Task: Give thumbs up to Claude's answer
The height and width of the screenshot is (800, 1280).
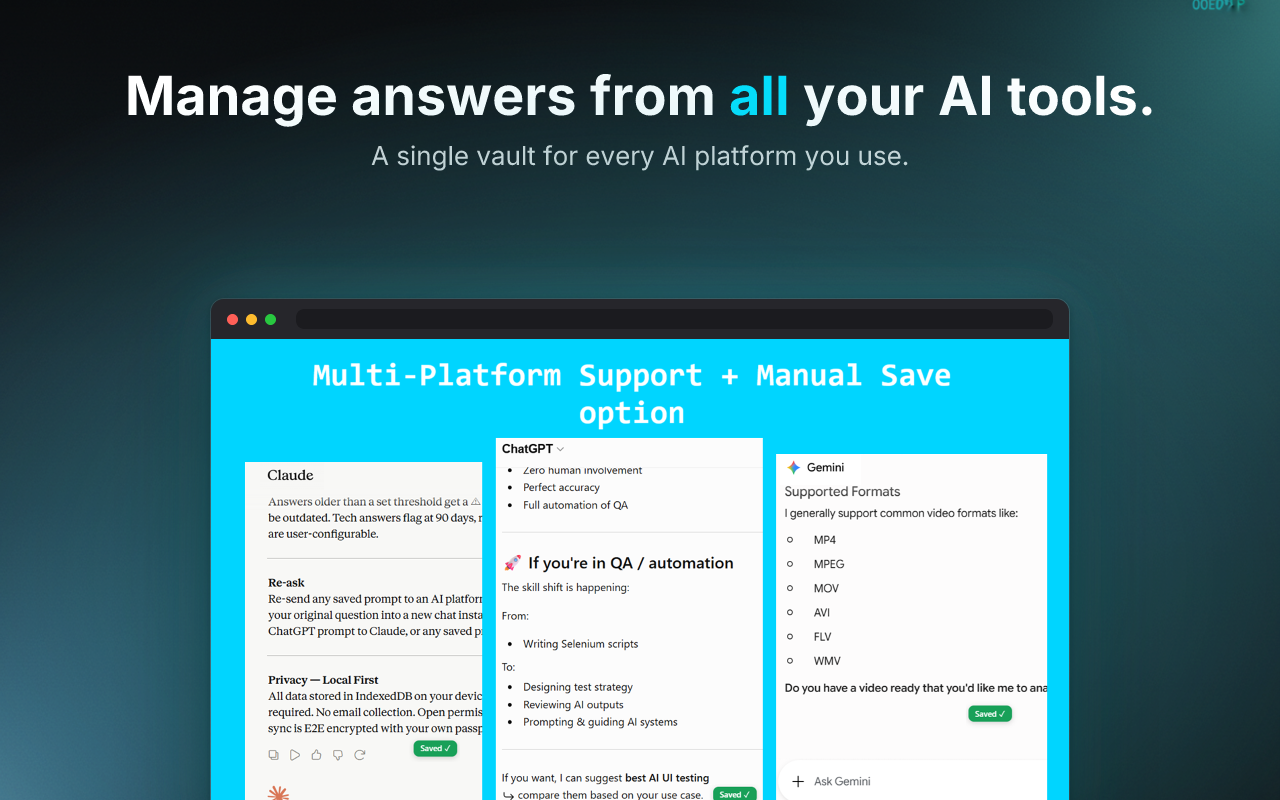Action: (316, 755)
